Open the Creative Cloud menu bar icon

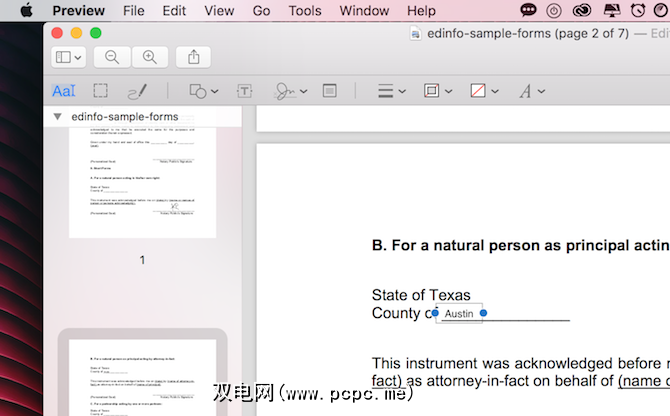[582, 10]
